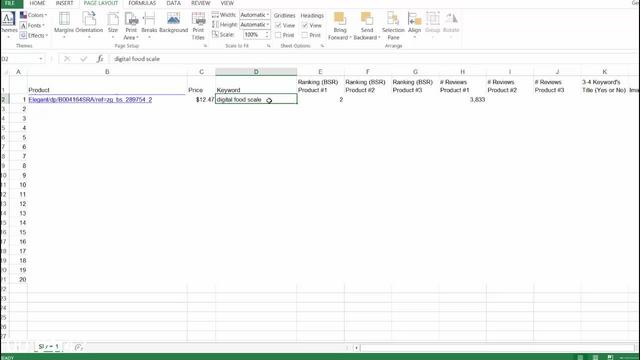640x360 pixels.
Task: Select the Keyword header cell
Action: (256, 85)
